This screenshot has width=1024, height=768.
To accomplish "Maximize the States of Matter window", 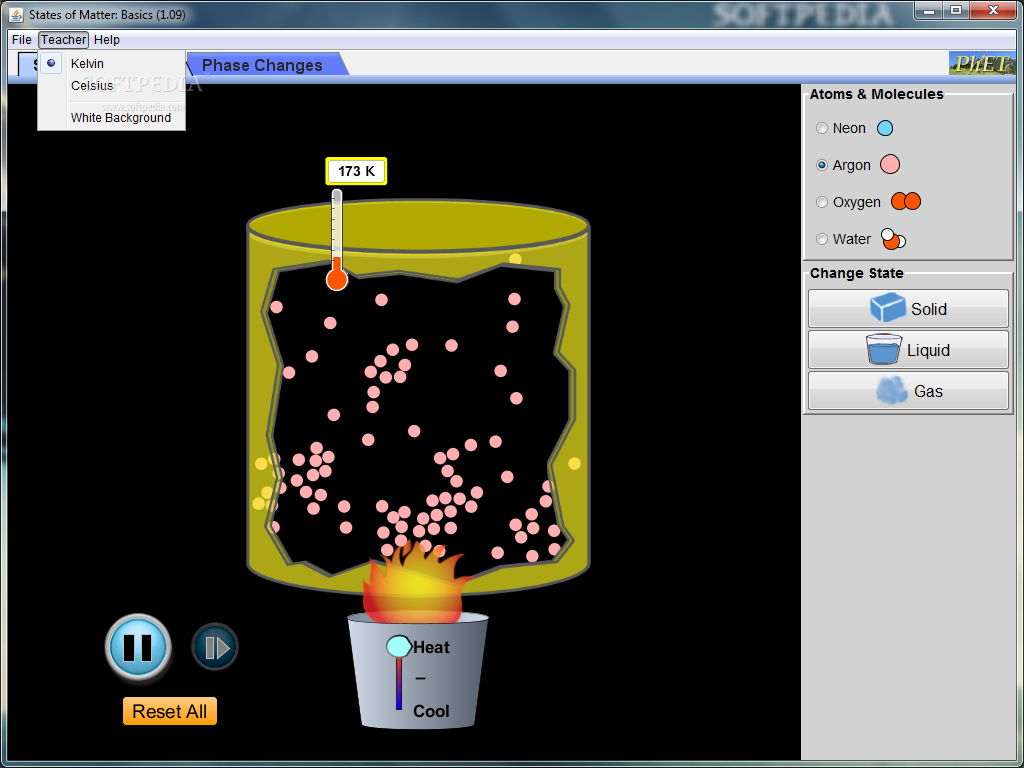I will click(955, 10).
